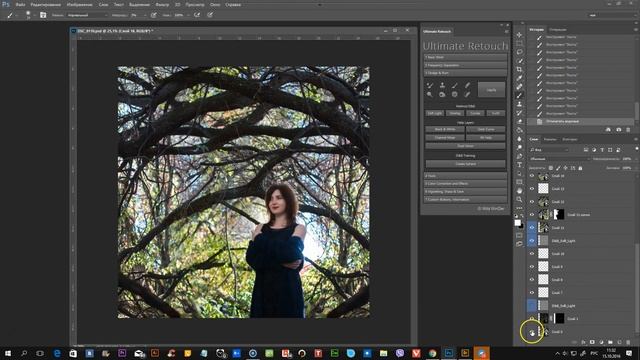Create new adjustment layer icon
The height and width of the screenshot is (360, 640).
pyautogui.click(x=601, y=342)
